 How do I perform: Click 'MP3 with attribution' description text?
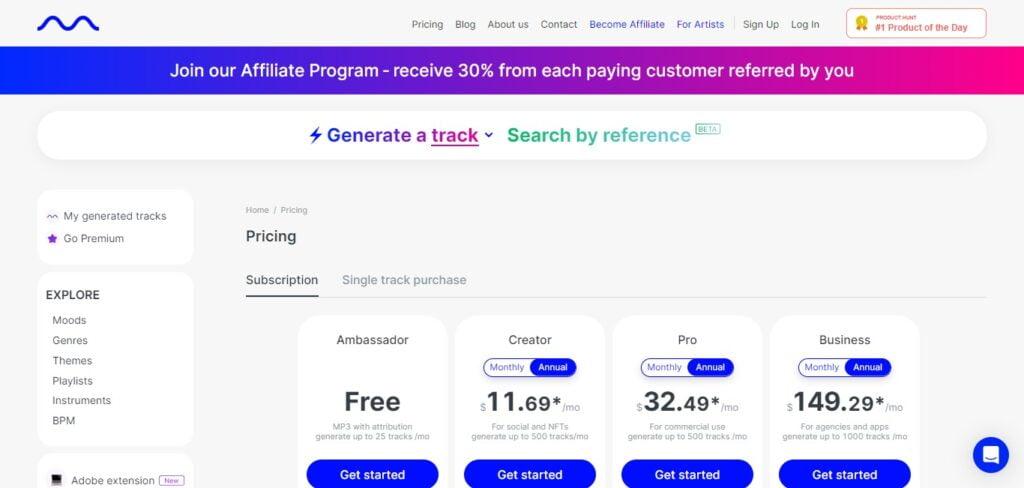(372, 427)
